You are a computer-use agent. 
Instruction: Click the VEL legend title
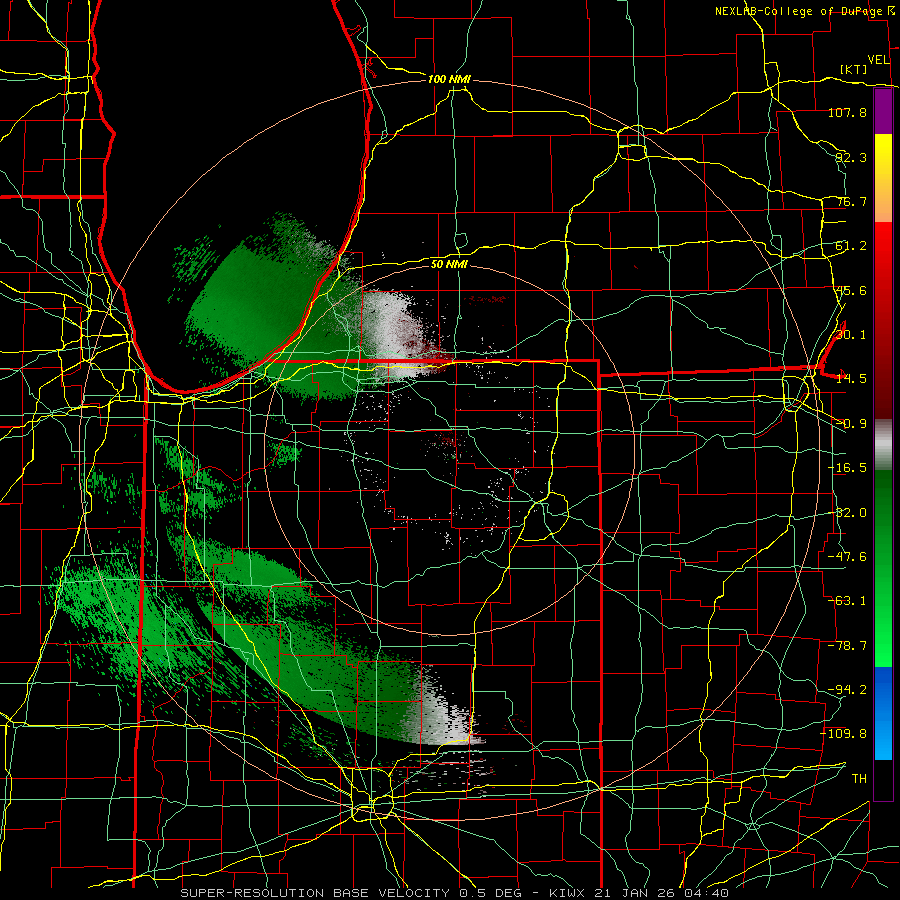pos(878,60)
